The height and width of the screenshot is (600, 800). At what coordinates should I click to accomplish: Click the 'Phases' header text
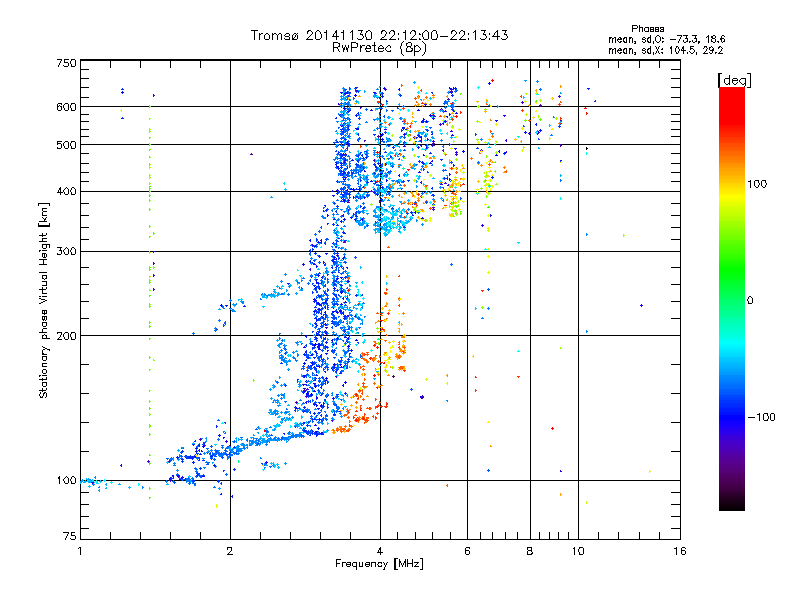coord(647,29)
